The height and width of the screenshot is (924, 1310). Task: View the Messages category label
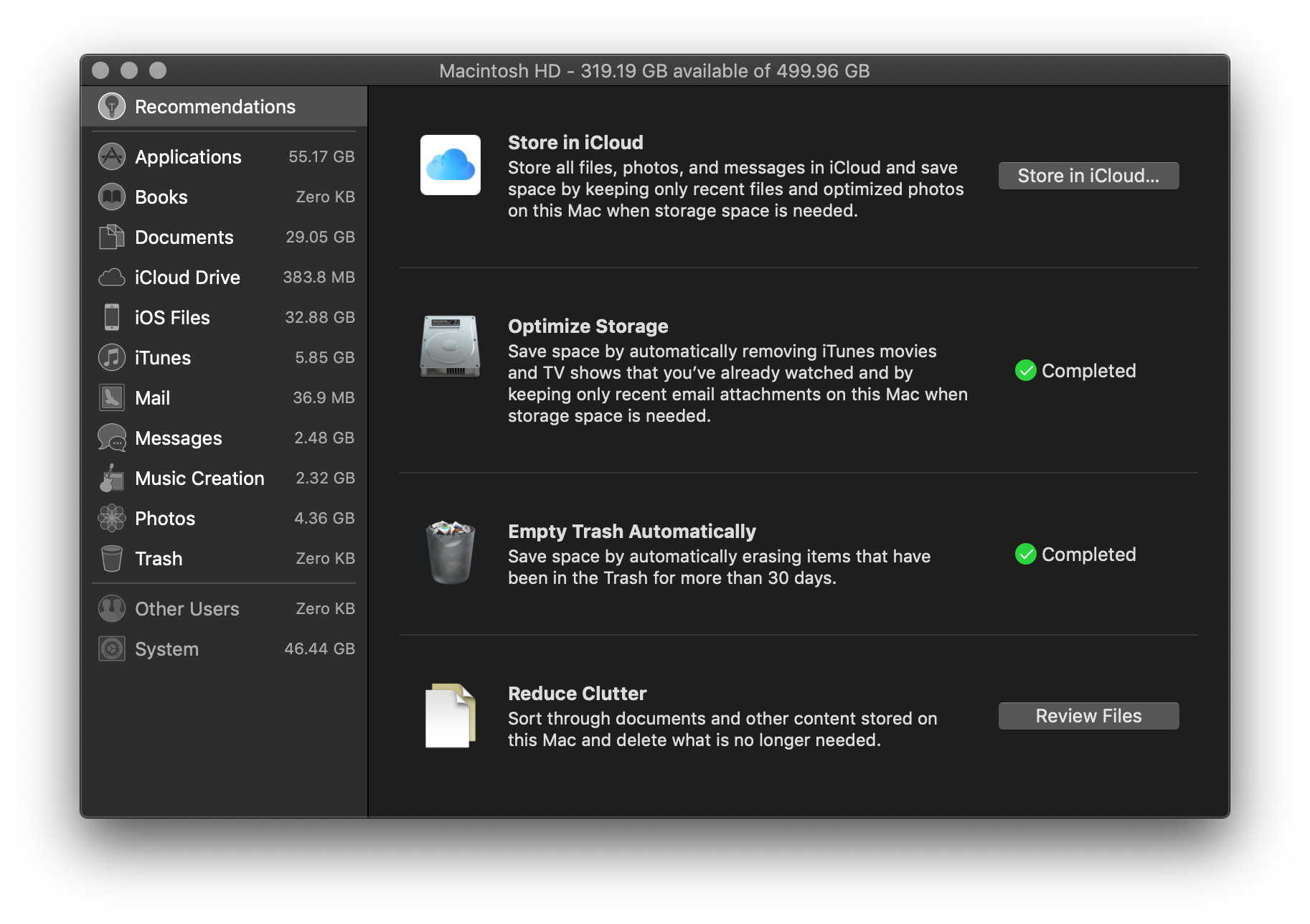point(179,438)
